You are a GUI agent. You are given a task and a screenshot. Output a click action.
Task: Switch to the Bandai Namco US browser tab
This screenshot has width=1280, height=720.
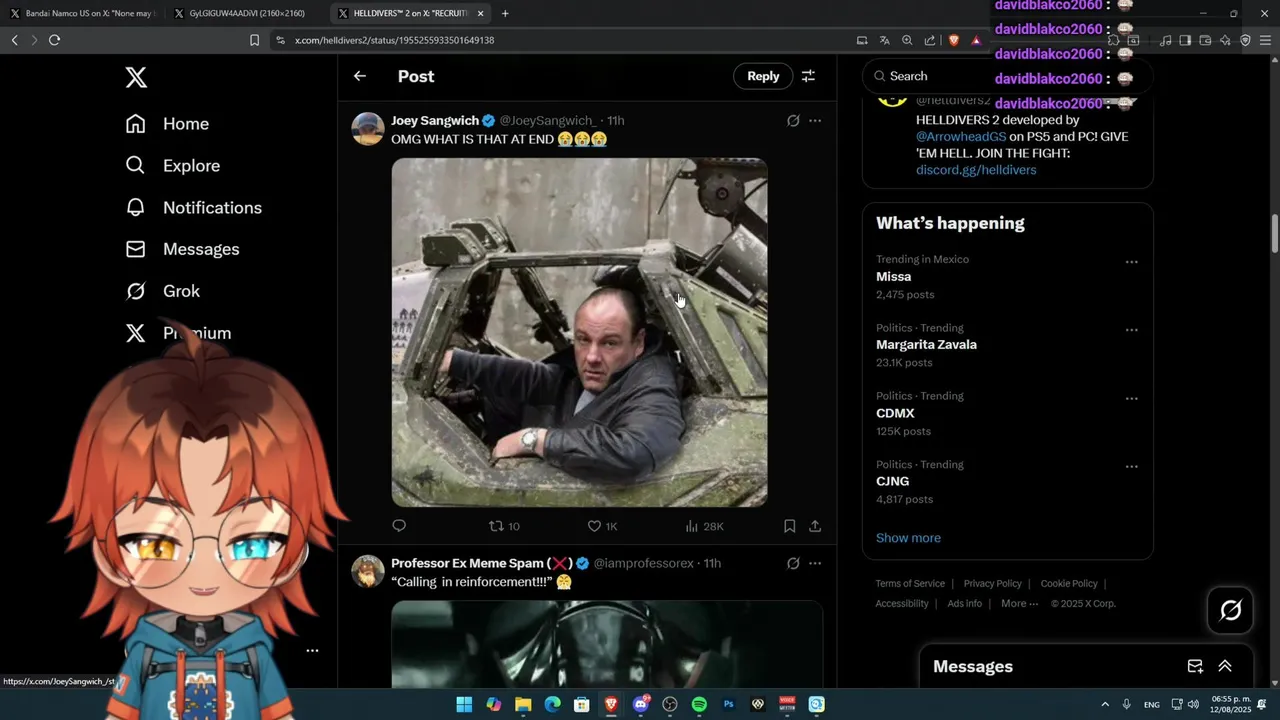coord(83,14)
